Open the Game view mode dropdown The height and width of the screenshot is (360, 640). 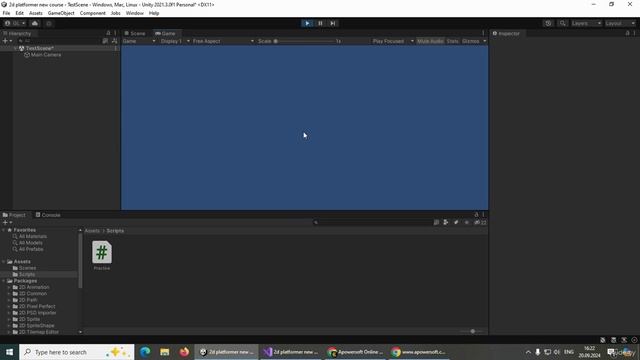[139, 41]
